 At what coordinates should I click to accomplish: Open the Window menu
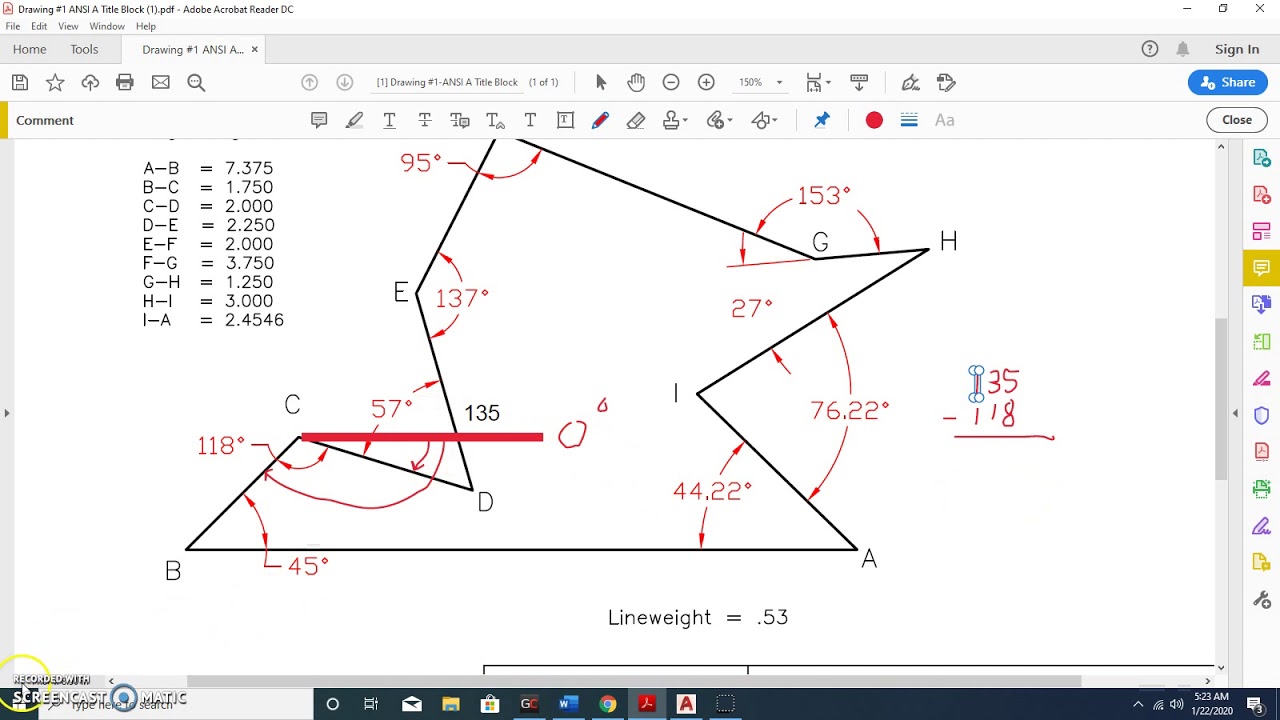click(x=107, y=26)
